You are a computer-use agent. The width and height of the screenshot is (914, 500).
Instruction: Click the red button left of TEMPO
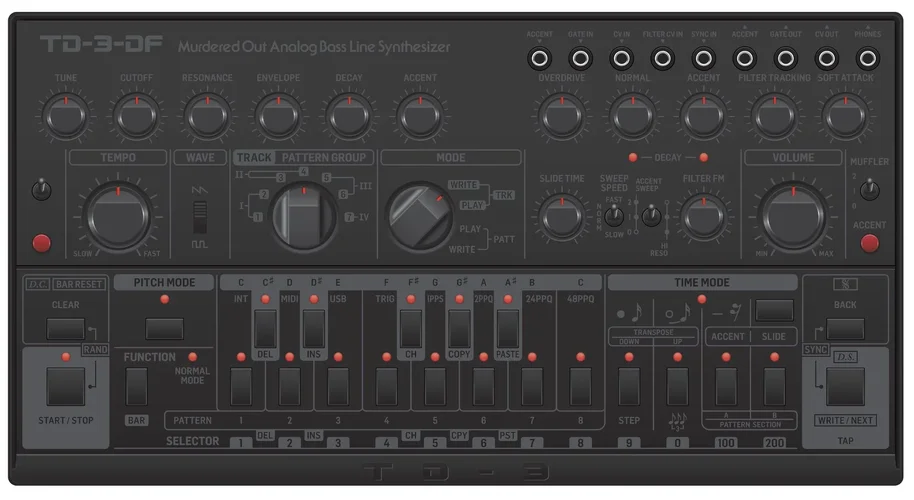pos(41,243)
